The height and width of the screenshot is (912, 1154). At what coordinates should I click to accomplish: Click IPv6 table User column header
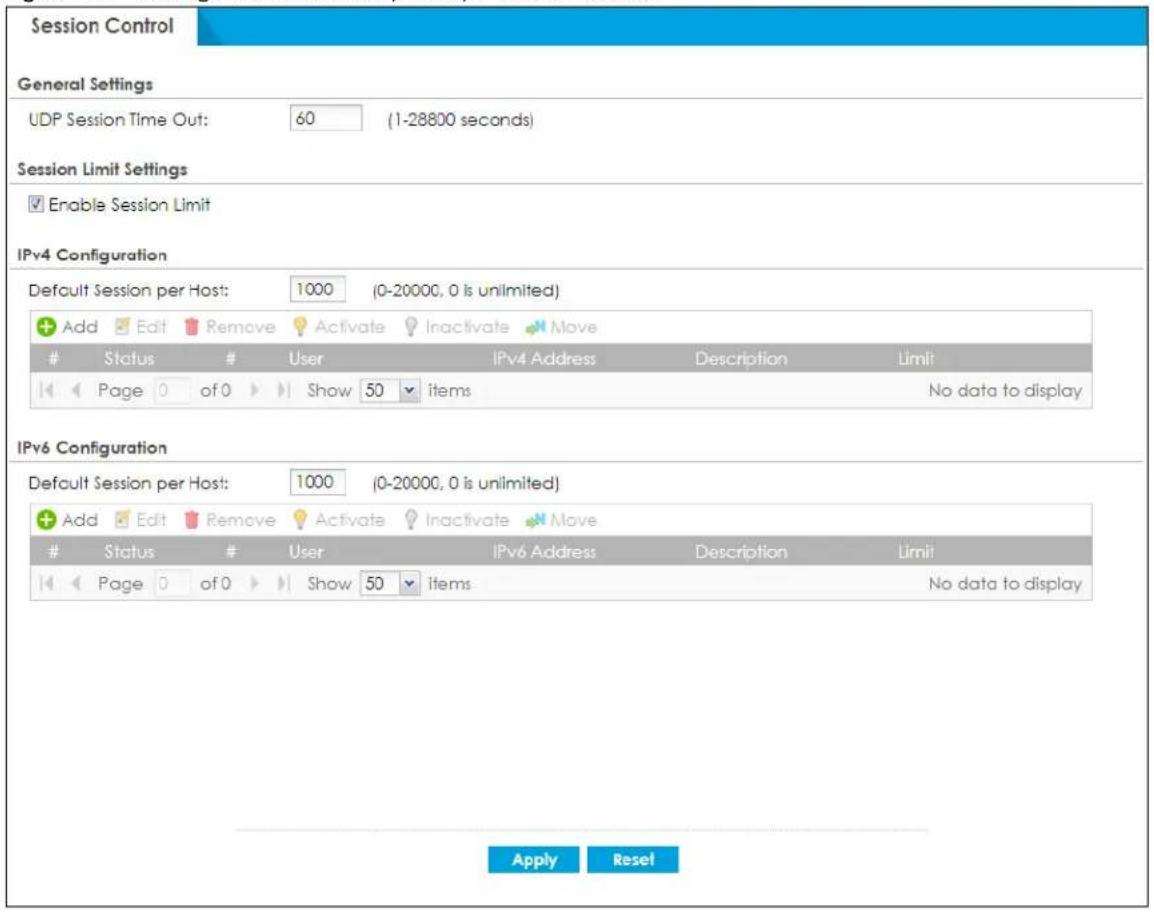click(305, 551)
